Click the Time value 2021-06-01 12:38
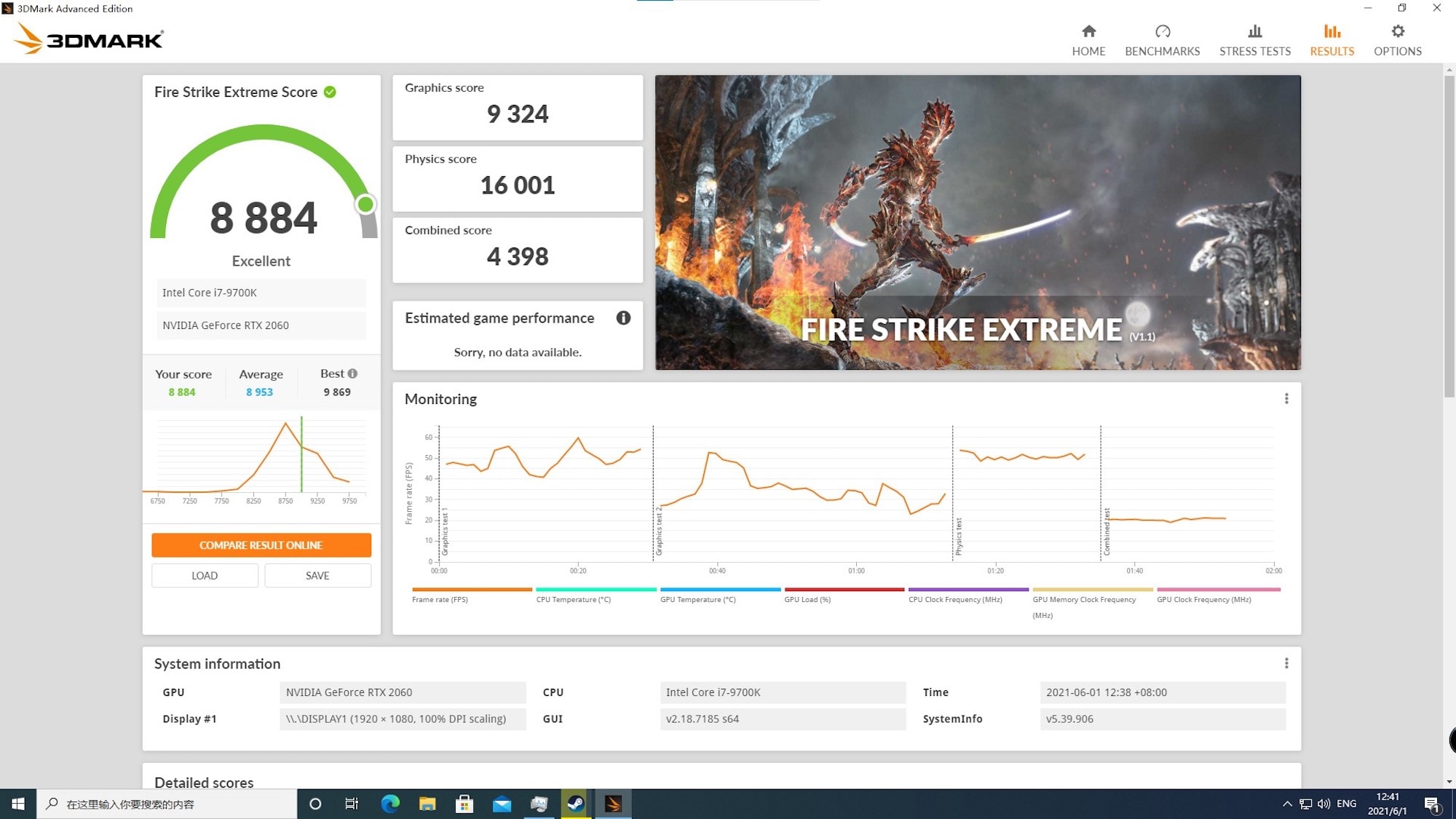 click(x=1163, y=692)
